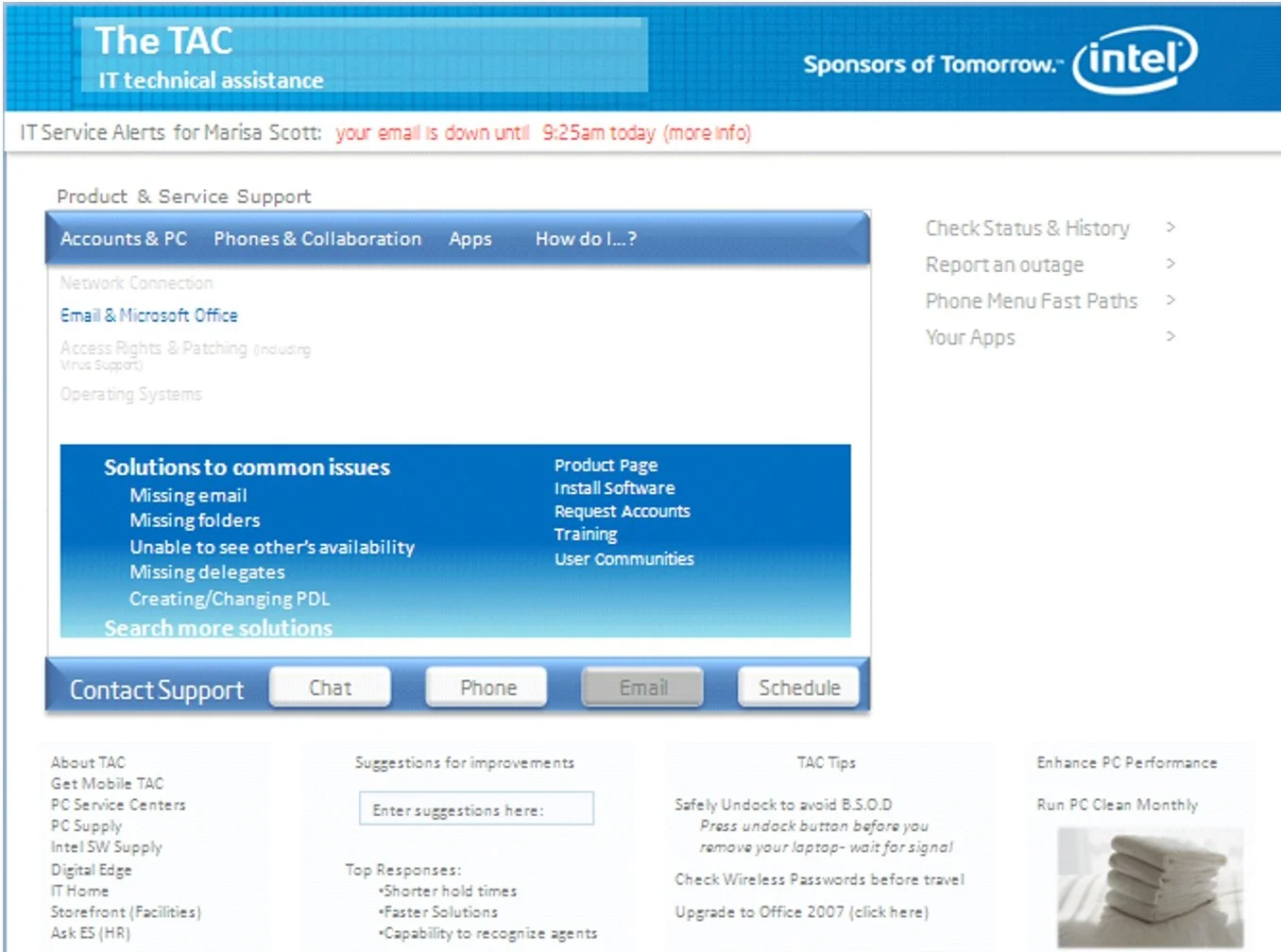Open the Missing folders solution
1281x952 pixels.
click(x=195, y=520)
